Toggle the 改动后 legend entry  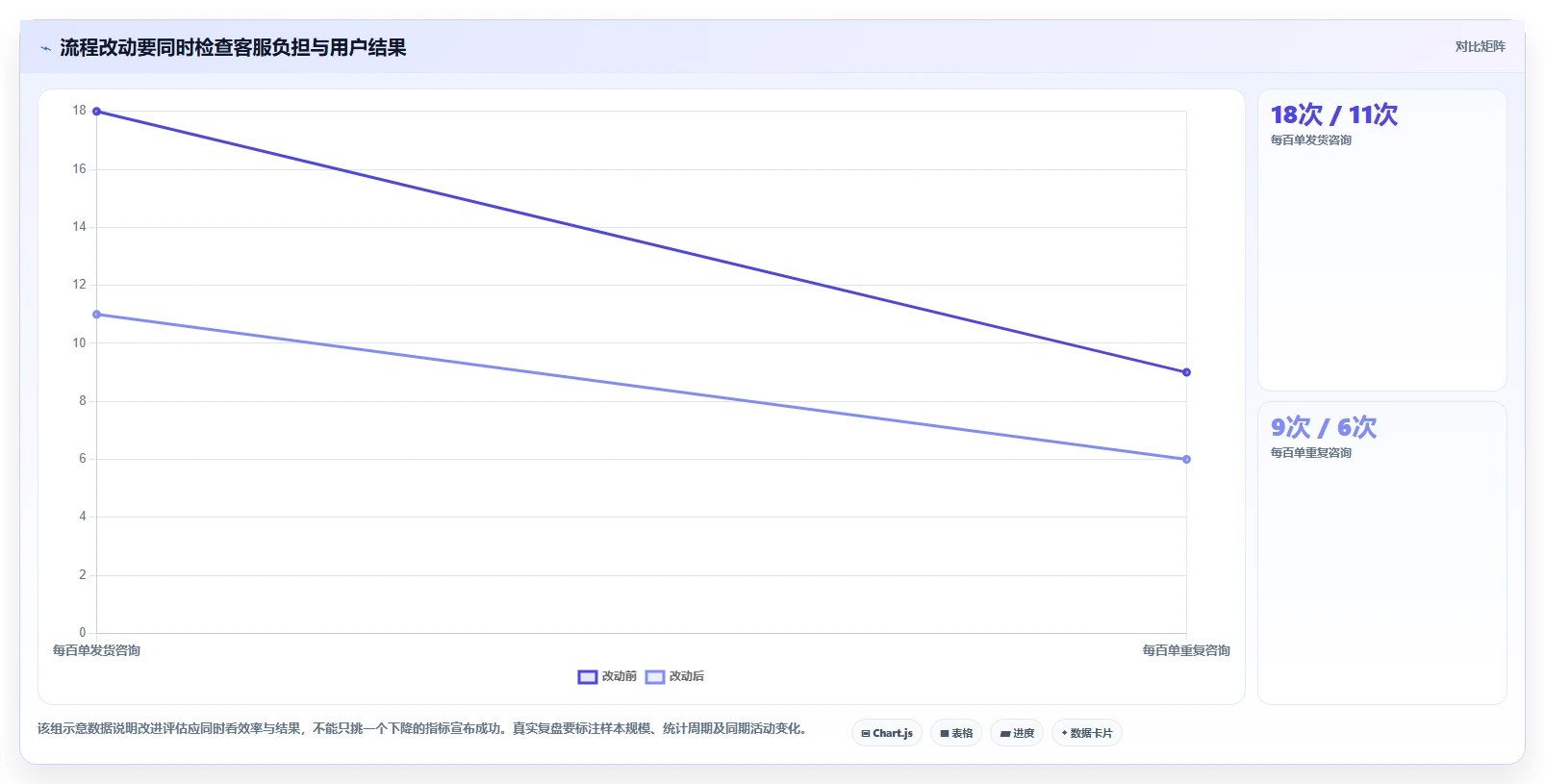674,676
